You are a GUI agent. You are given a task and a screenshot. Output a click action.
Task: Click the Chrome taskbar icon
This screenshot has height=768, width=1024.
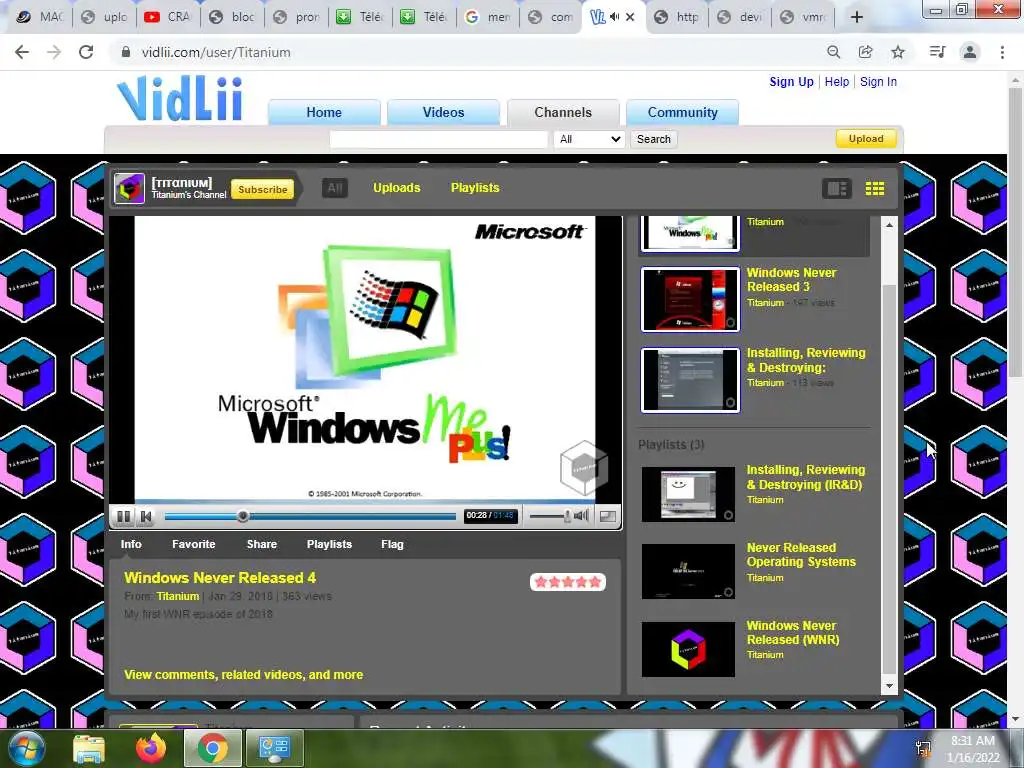(x=212, y=748)
